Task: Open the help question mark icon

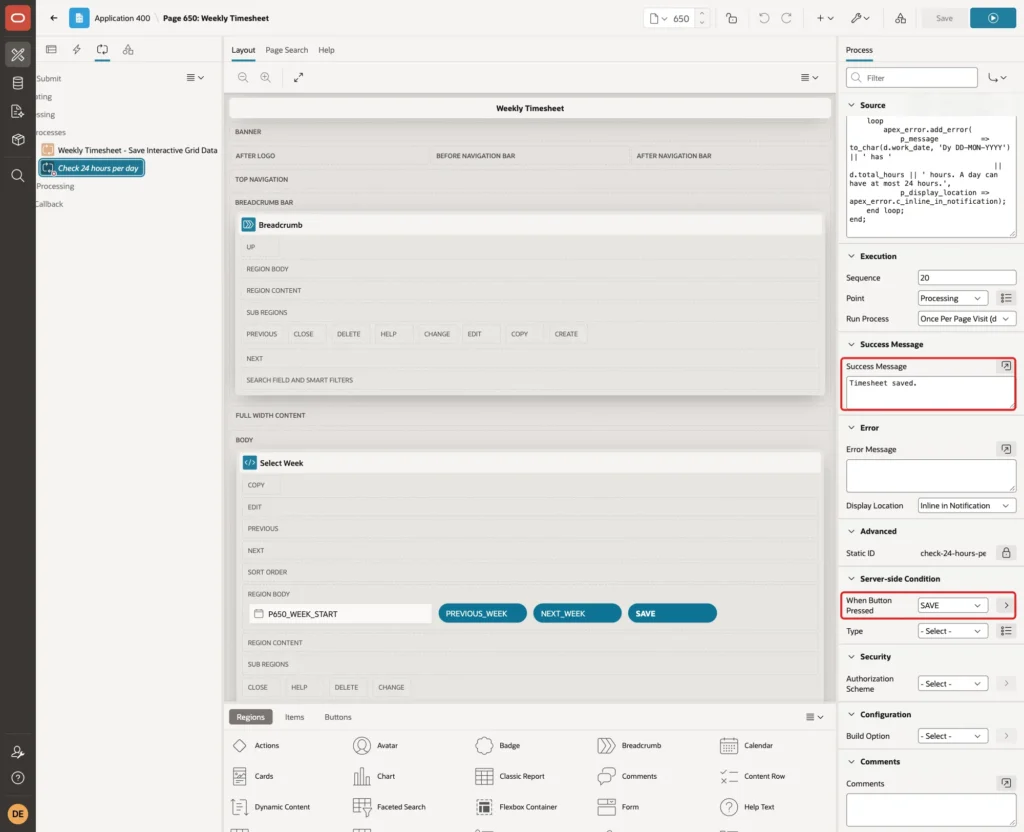Action: [18, 778]
